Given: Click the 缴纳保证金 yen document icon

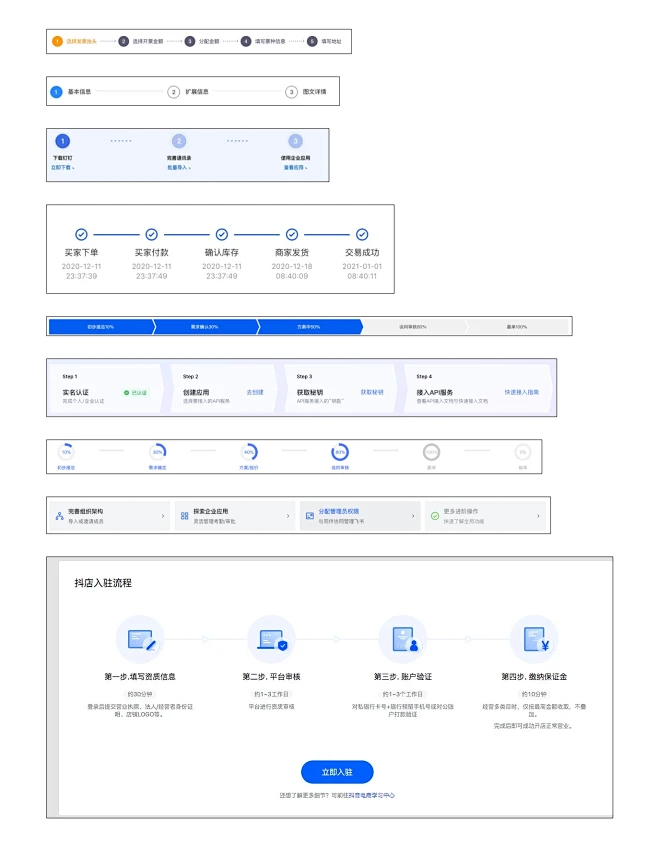Looking at the screenshot, I should coord(534,639).
